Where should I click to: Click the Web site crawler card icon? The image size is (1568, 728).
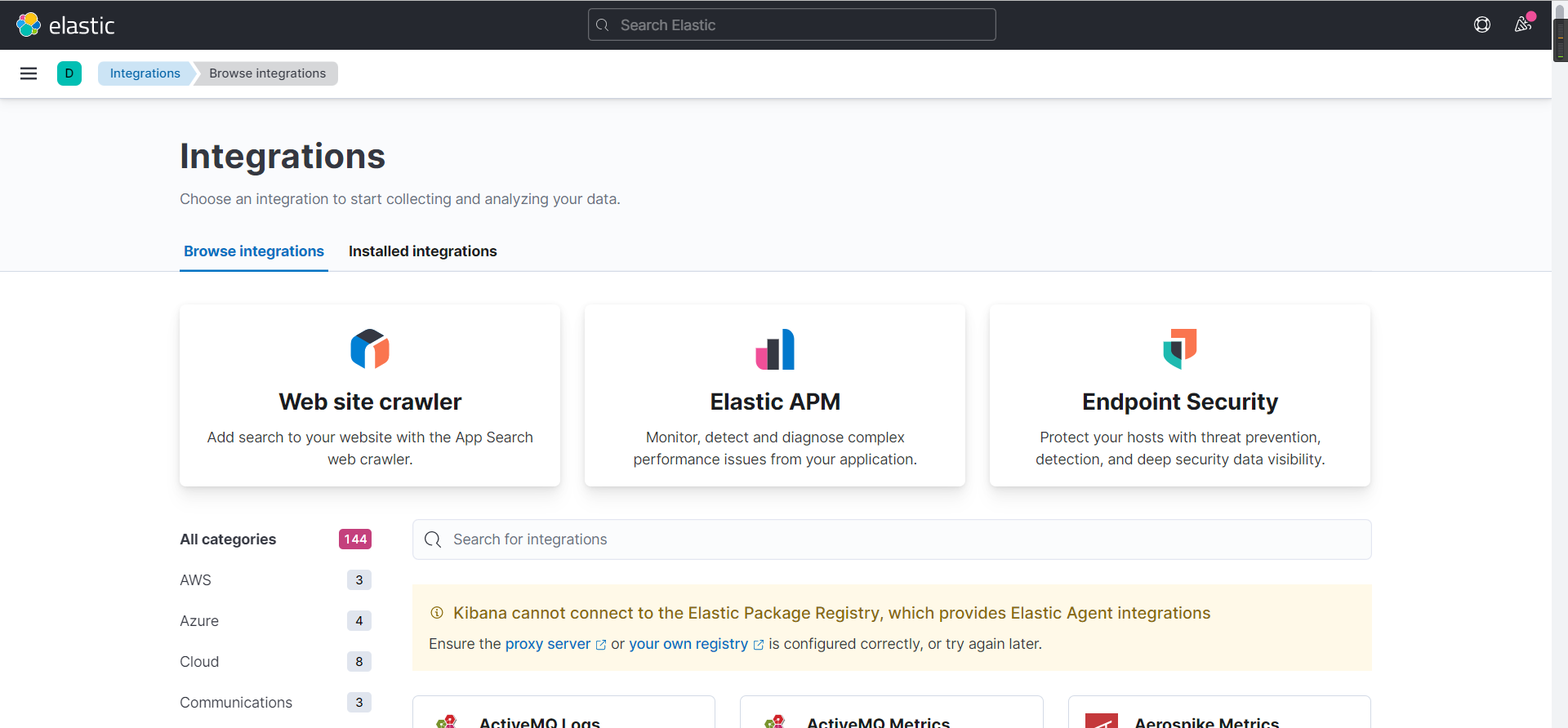click(x=370, y=349)
